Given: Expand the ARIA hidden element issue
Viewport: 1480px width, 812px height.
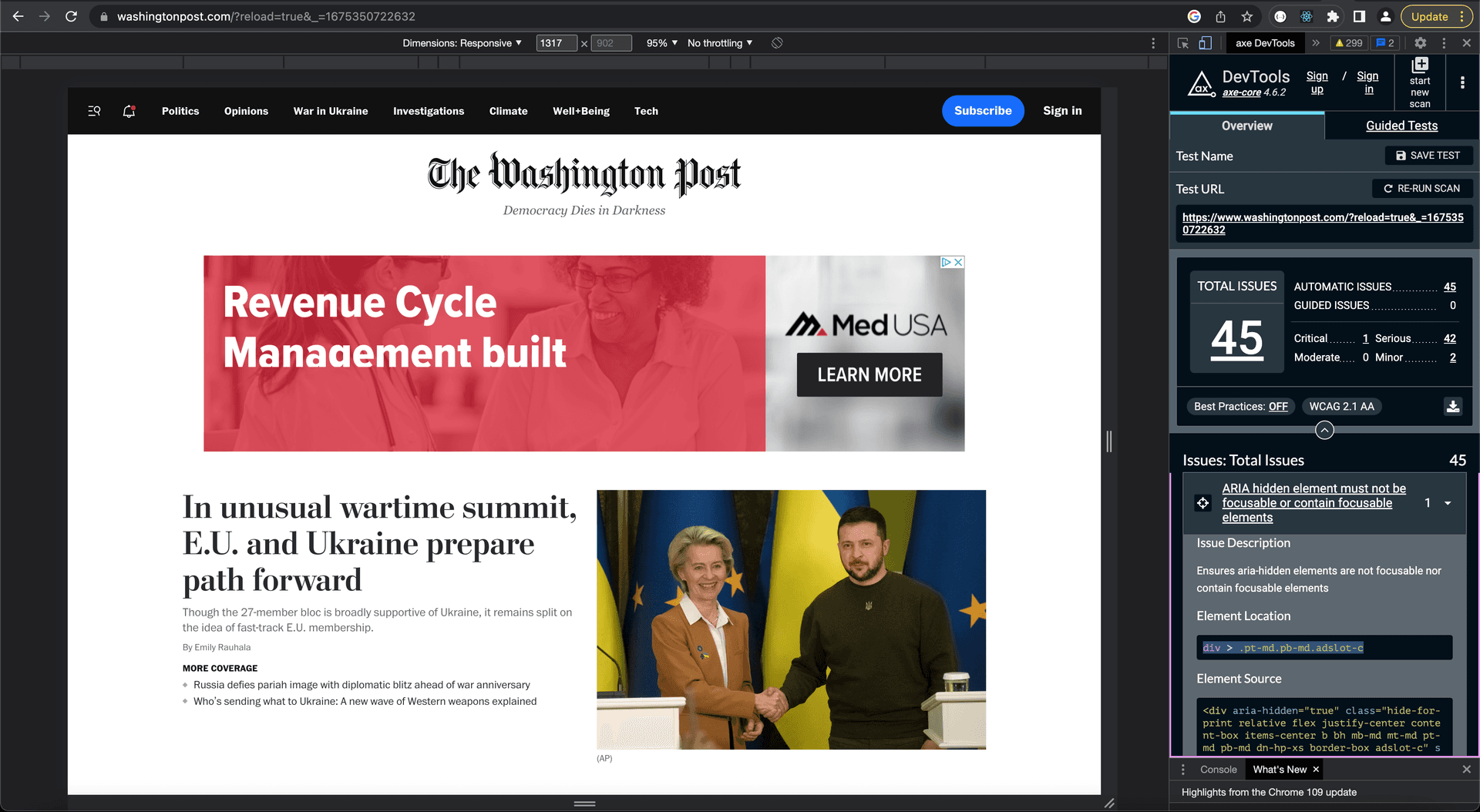Looking at the screenshot, I should point(1448,502).
